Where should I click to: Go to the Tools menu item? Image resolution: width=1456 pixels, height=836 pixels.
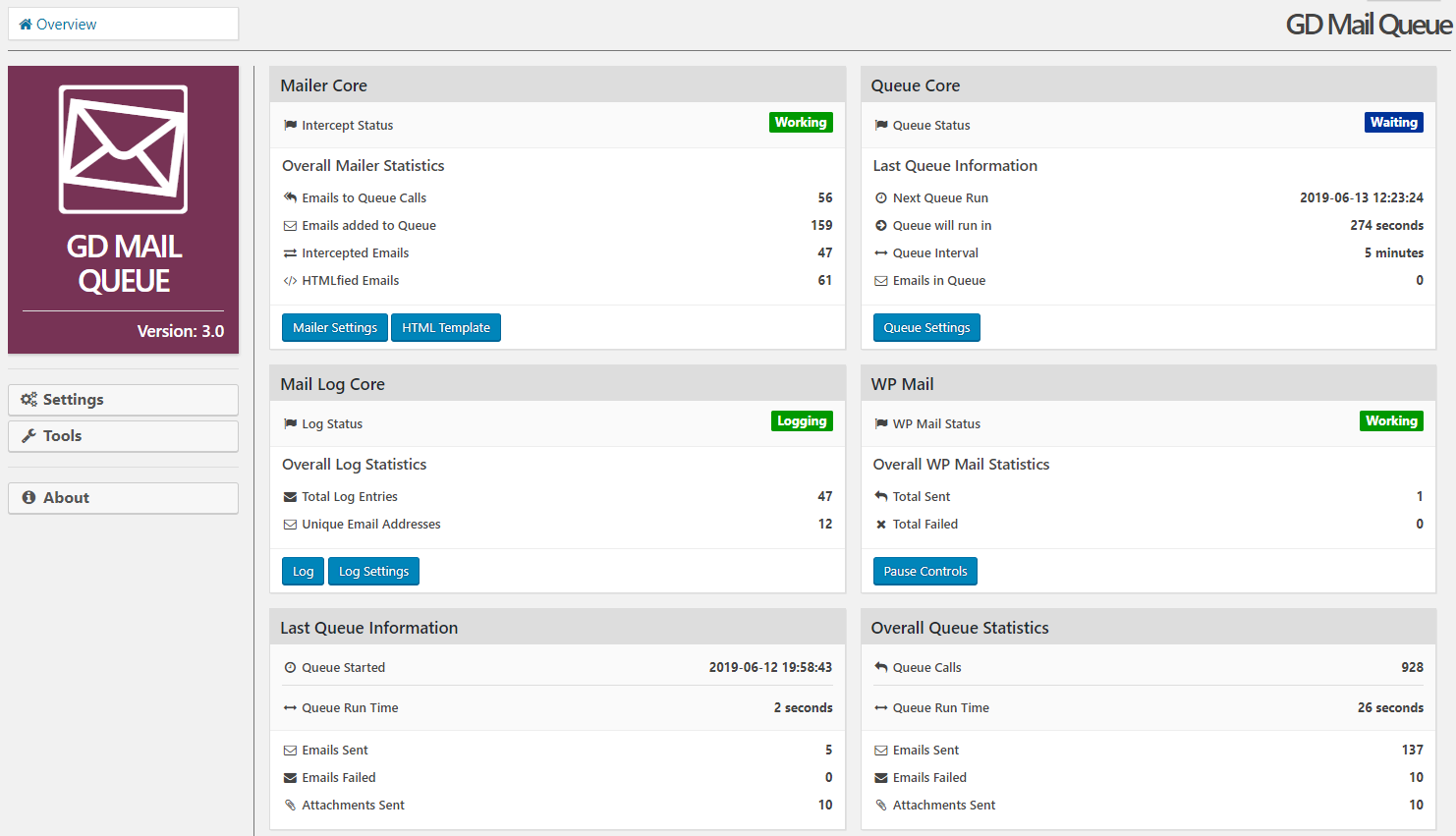coord(123,436)
